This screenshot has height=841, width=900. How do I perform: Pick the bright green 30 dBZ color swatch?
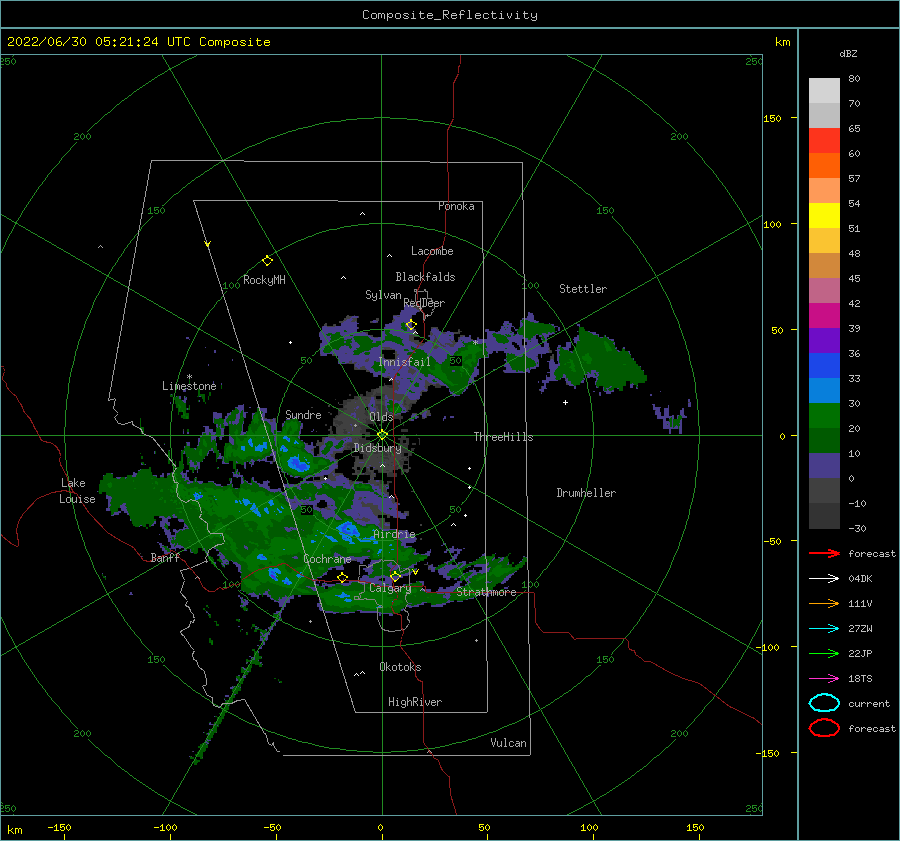pos(824,416)
